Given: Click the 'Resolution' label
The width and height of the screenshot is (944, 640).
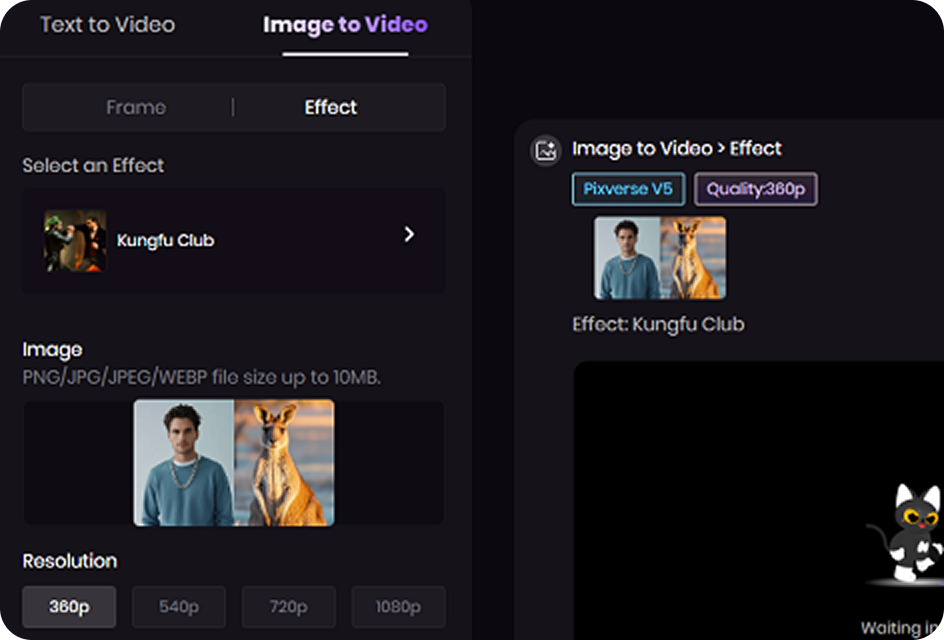Looking at the screenshot, I should (x=70, y=561).
